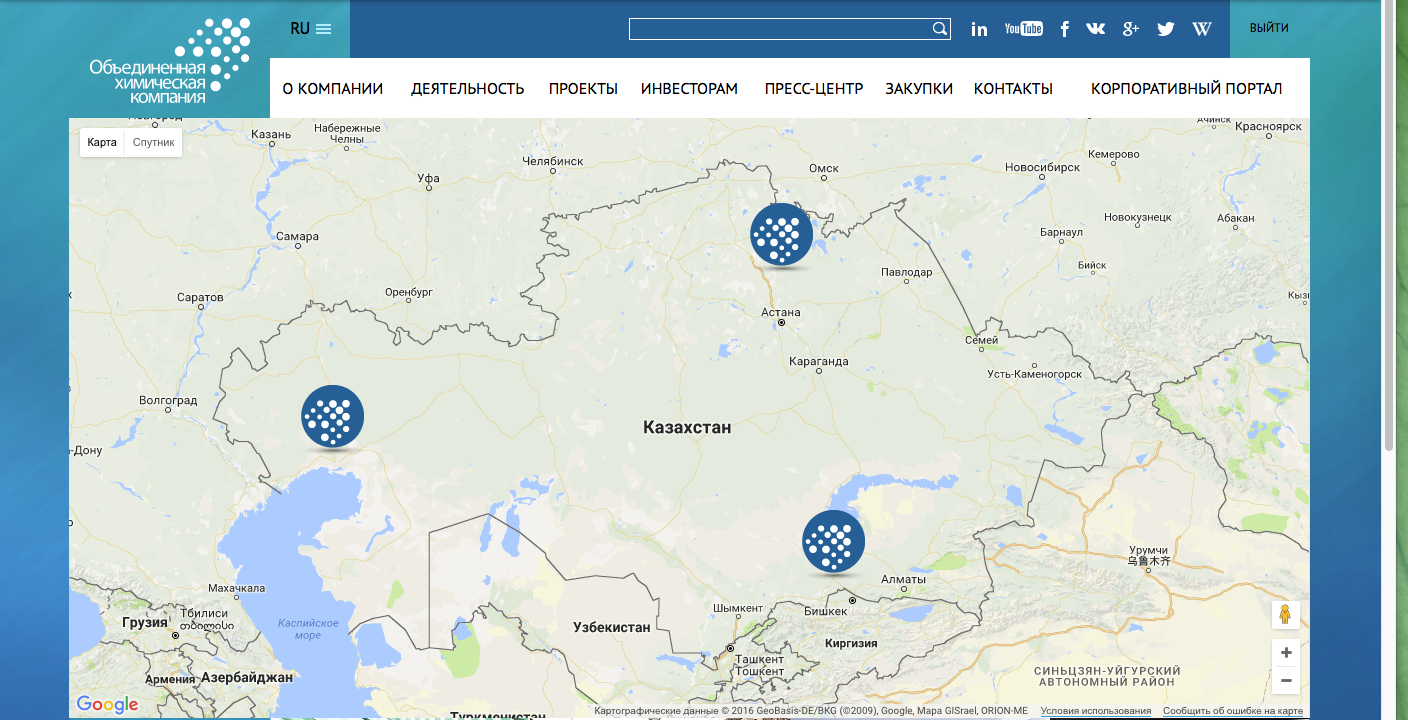Click the Челябинск city label

click(553, 160)
